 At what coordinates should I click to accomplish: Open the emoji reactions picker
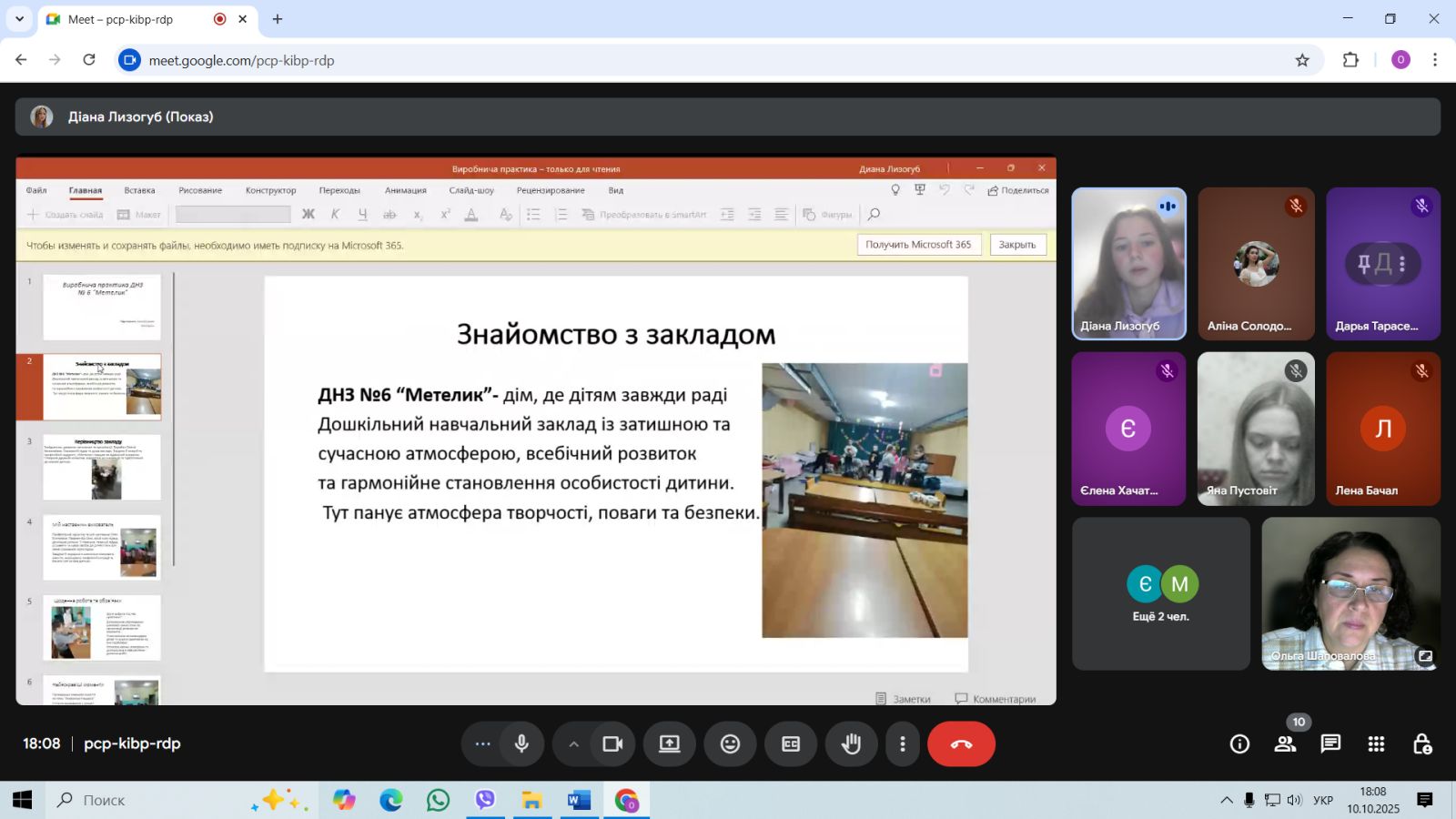click(730, 744)
